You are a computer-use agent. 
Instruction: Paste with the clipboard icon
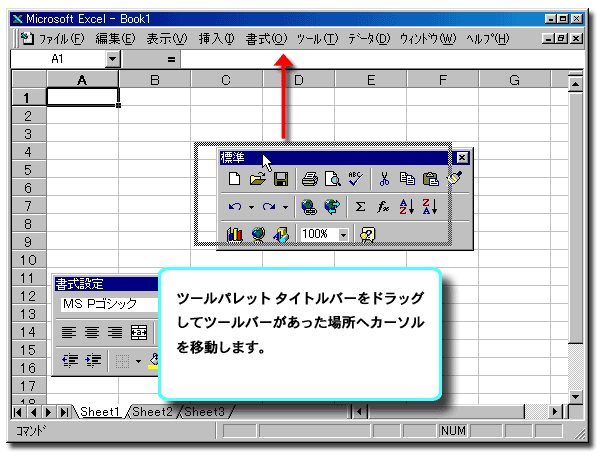(430, 179)
